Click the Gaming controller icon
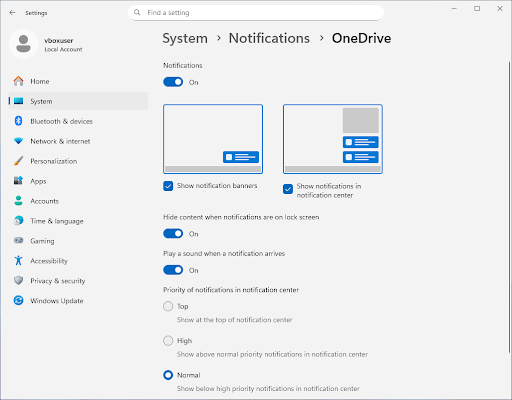Viewport: 512px width, 400px height. point(19,240)
